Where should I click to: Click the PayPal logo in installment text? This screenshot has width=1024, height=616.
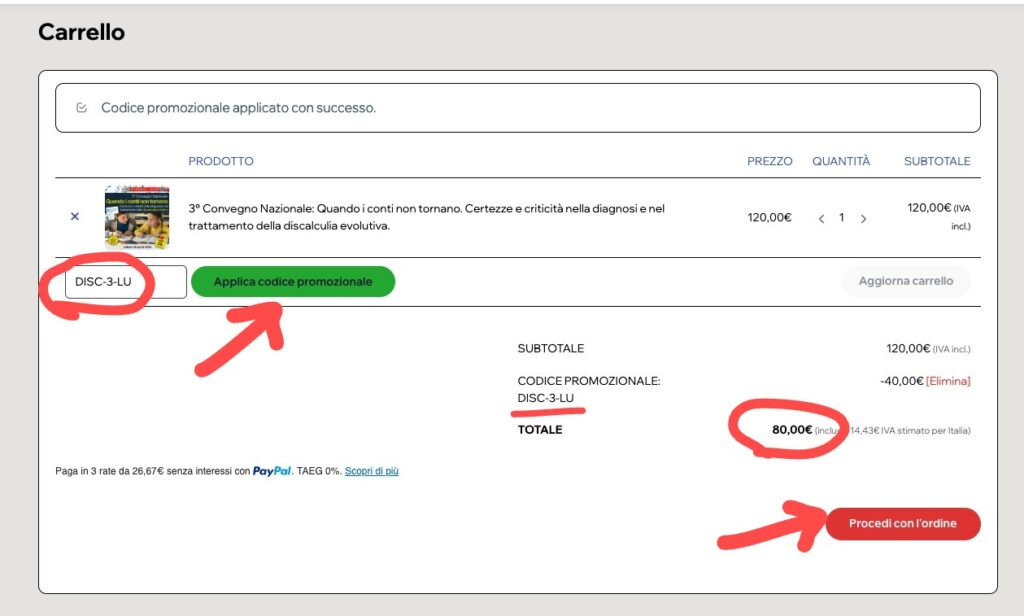pos(272,471)
